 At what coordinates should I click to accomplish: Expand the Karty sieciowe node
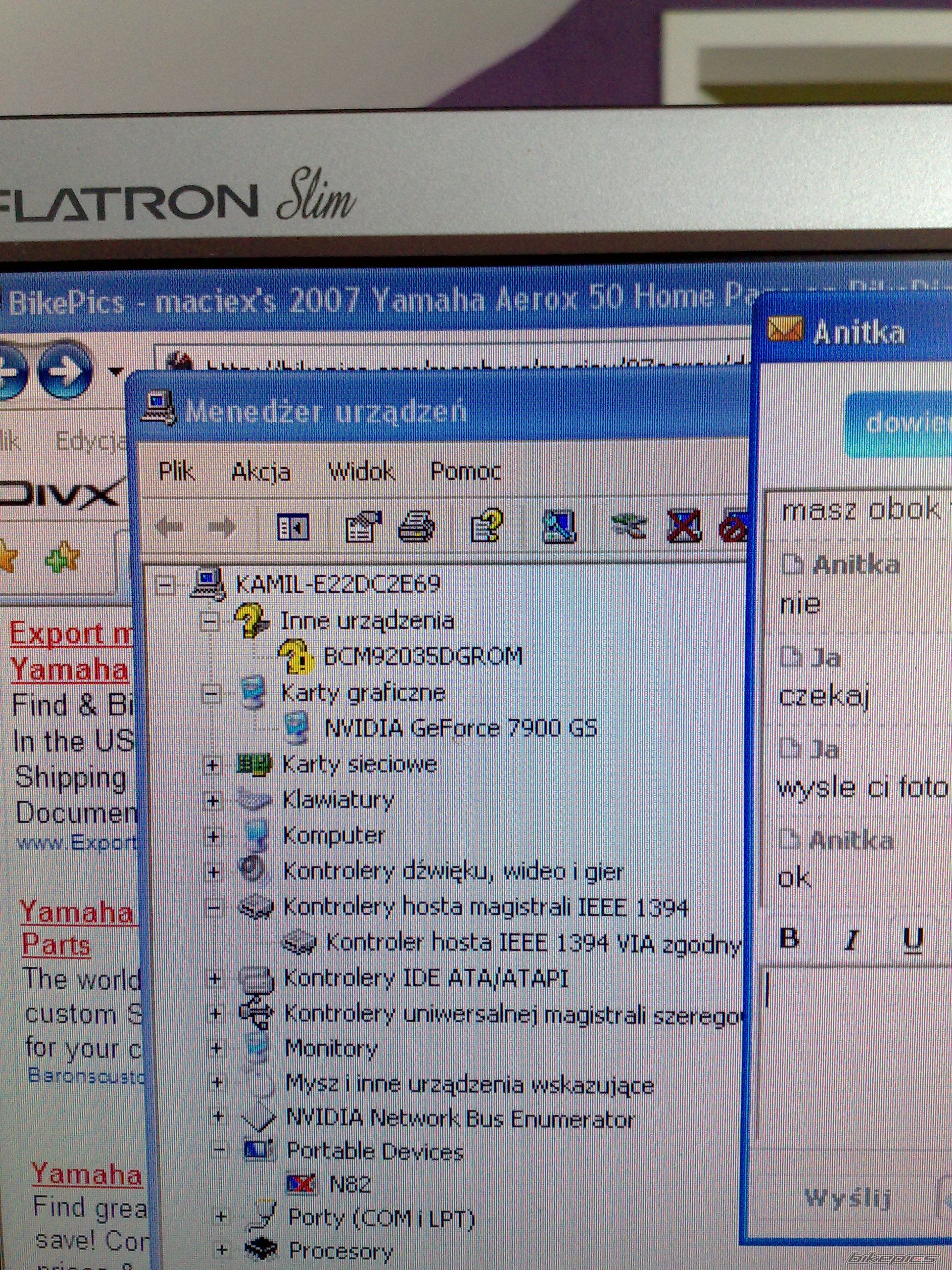[213, 765]
